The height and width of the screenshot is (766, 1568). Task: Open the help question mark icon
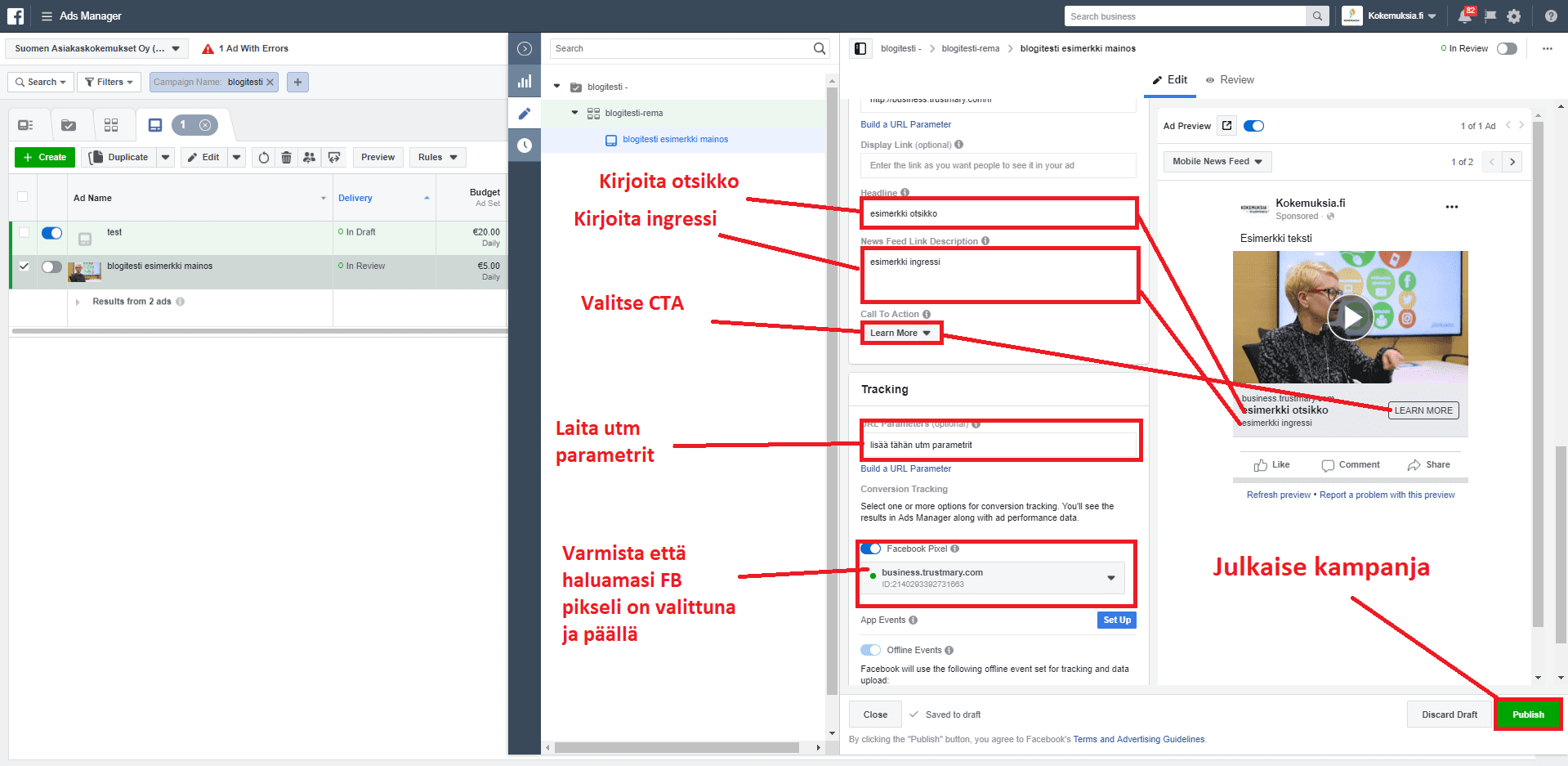tap(1551, 16)
